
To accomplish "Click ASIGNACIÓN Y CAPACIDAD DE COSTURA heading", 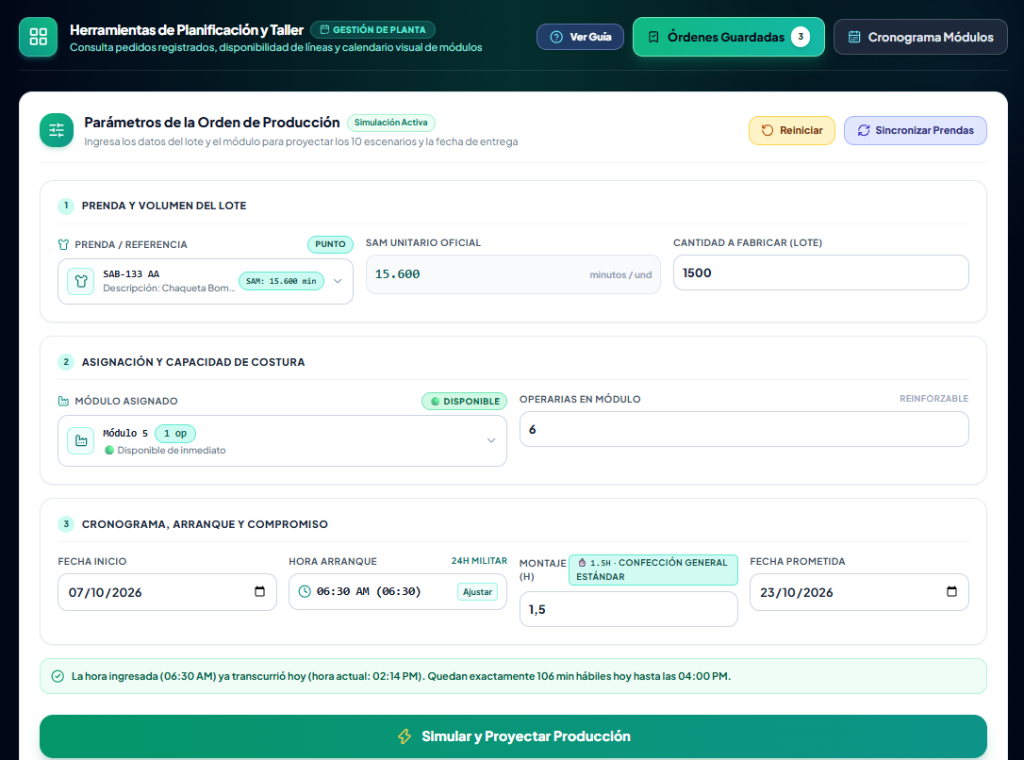I will 193,362.
